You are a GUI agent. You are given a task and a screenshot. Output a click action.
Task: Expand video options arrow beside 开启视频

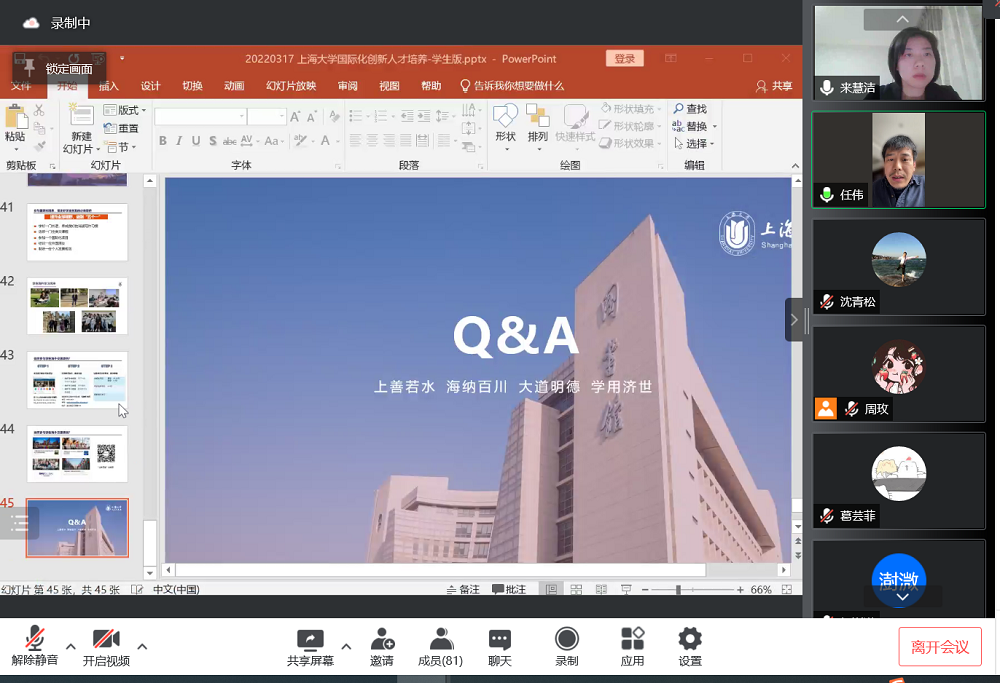pyautogui.click(x=142, y=647)
